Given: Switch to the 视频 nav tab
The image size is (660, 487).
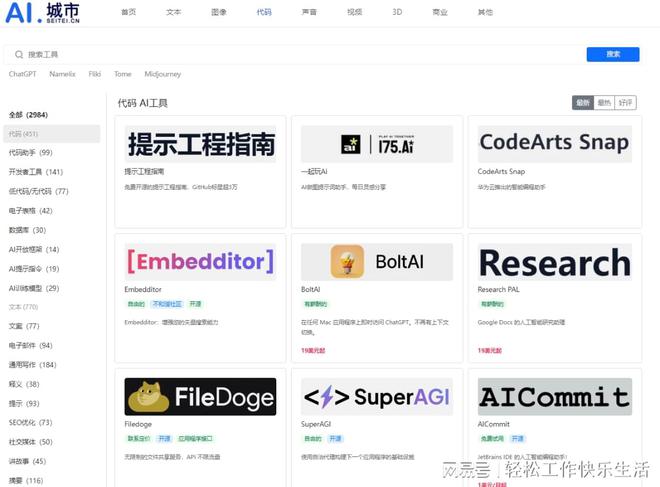Looking at the screenshot, I should pos(354,12).
